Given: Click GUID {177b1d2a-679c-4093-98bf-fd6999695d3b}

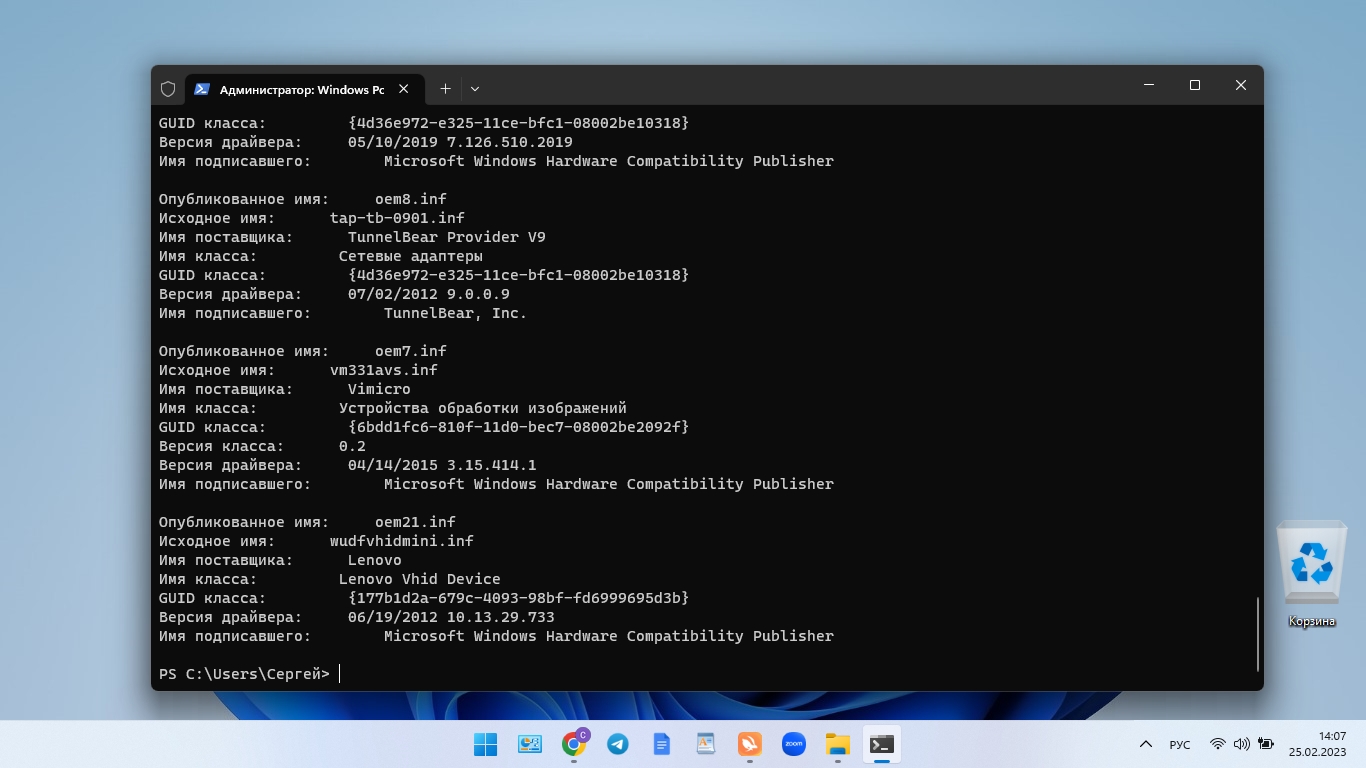Looking at the screenshot, I should [518, 598].
